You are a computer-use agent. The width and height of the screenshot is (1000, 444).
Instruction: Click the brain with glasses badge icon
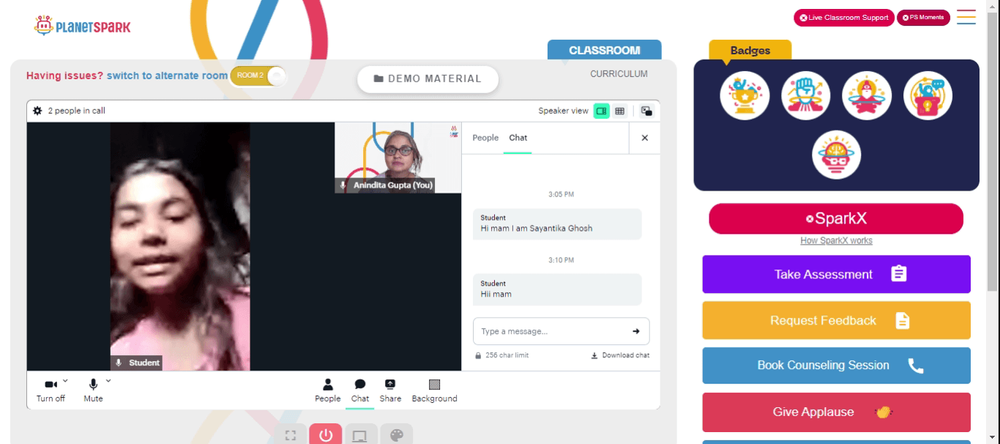point(836,155)
